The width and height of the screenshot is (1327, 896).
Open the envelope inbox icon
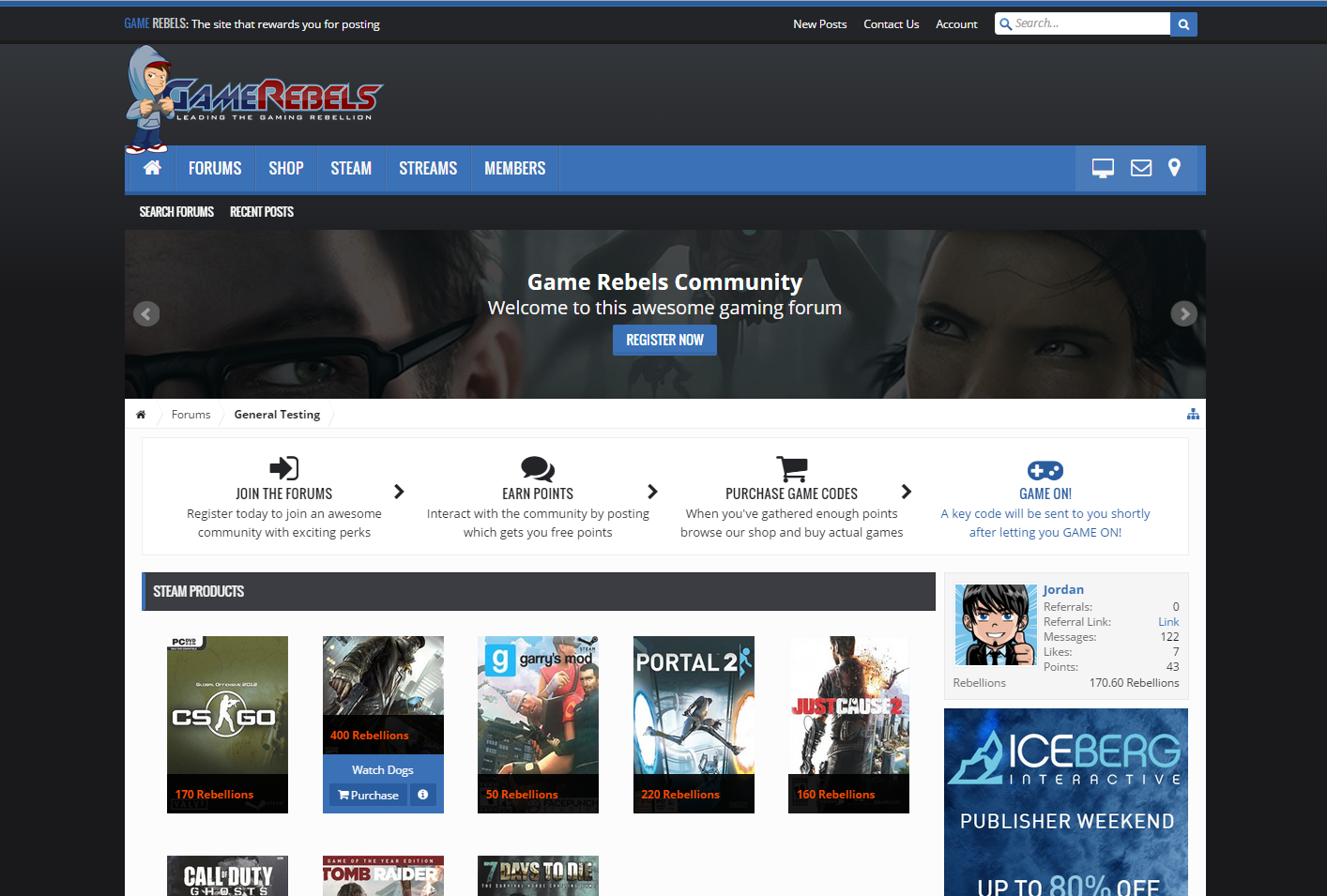point(1141,168)
